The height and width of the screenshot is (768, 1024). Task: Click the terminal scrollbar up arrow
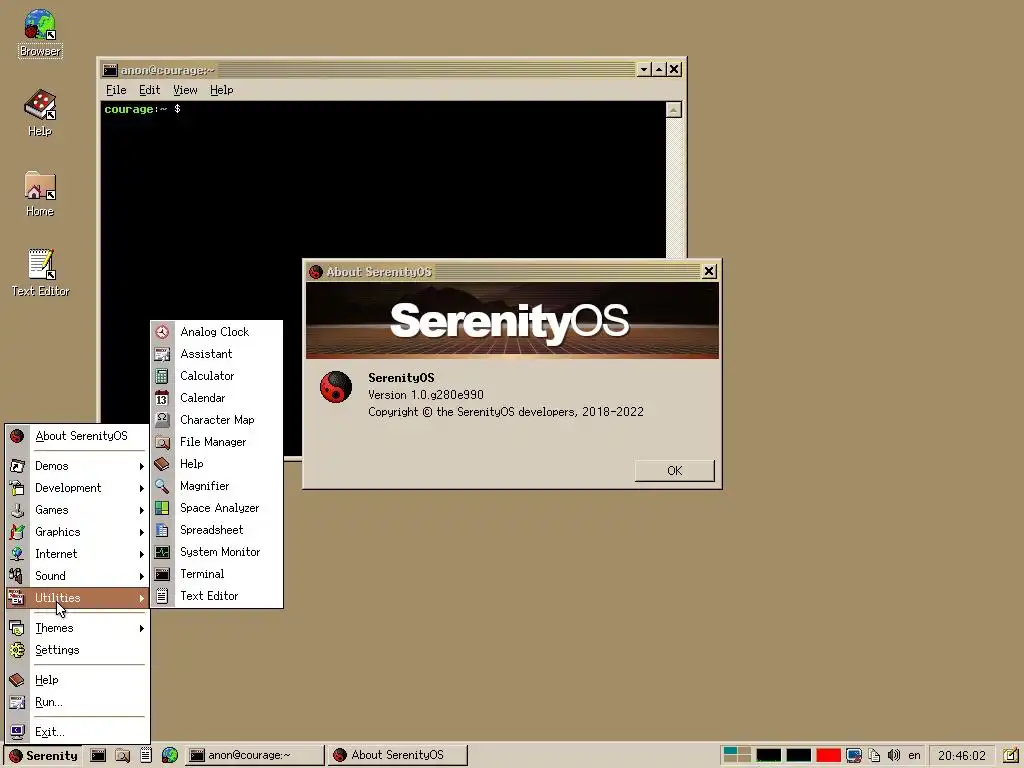coord(674,110)
